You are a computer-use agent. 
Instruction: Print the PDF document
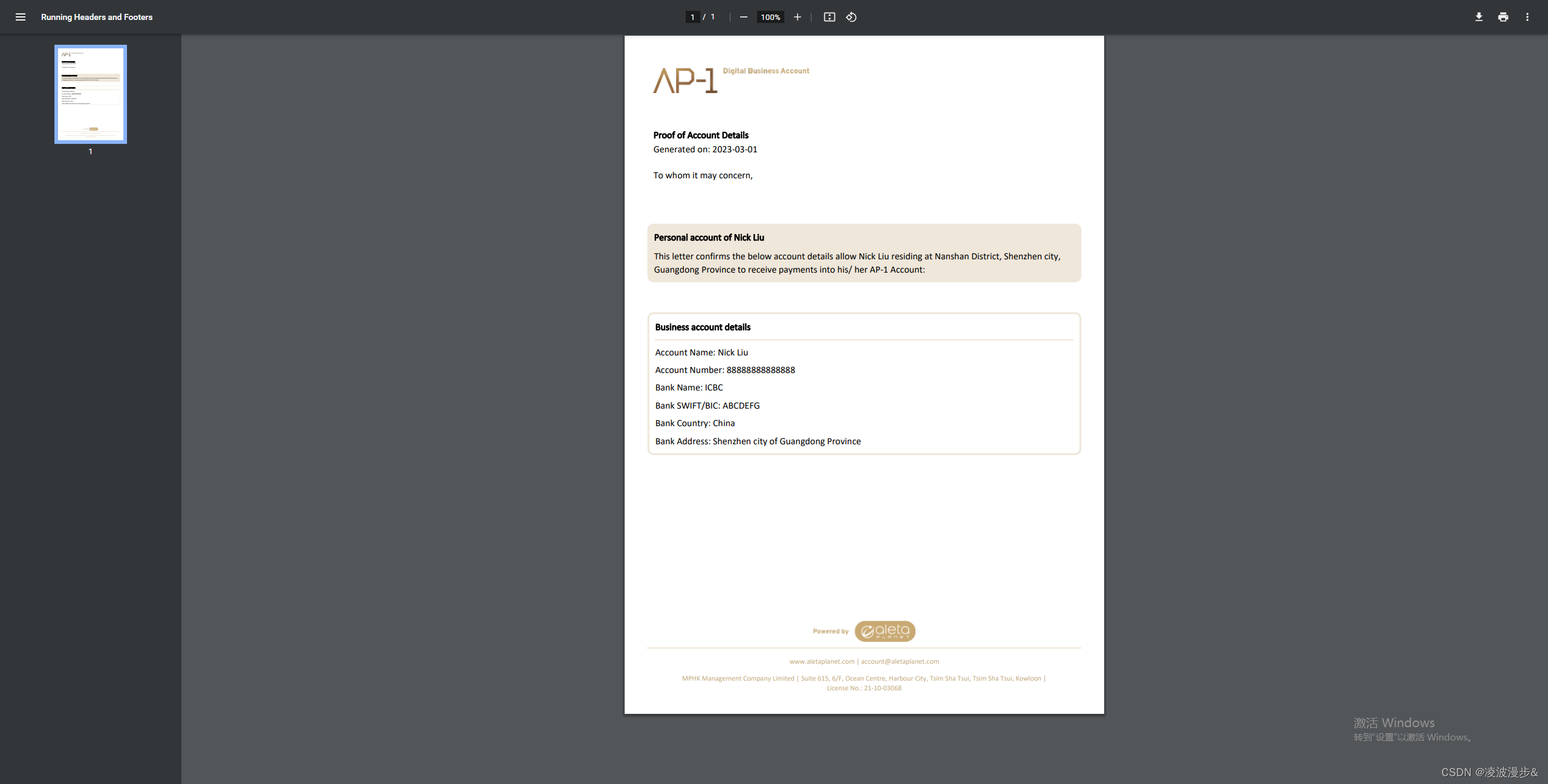[1503, 17]
